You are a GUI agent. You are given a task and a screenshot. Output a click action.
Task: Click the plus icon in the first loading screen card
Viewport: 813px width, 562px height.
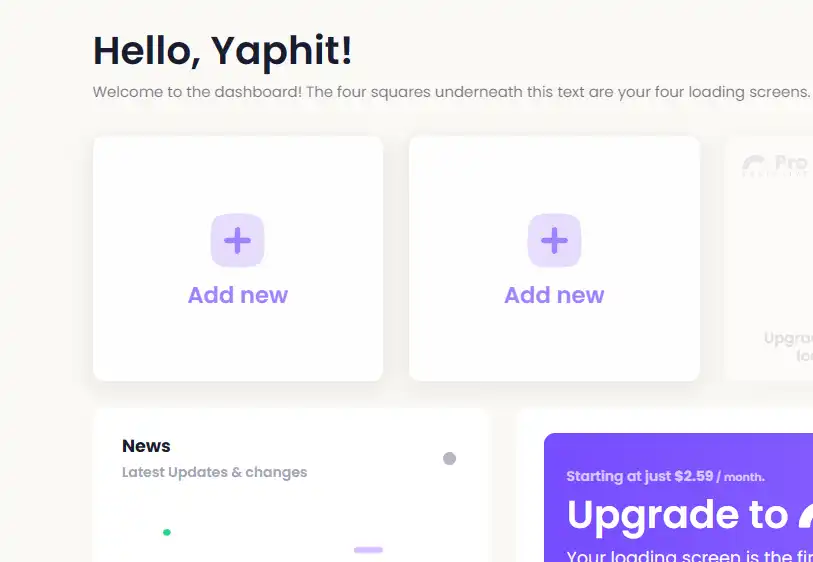[237, 240]
